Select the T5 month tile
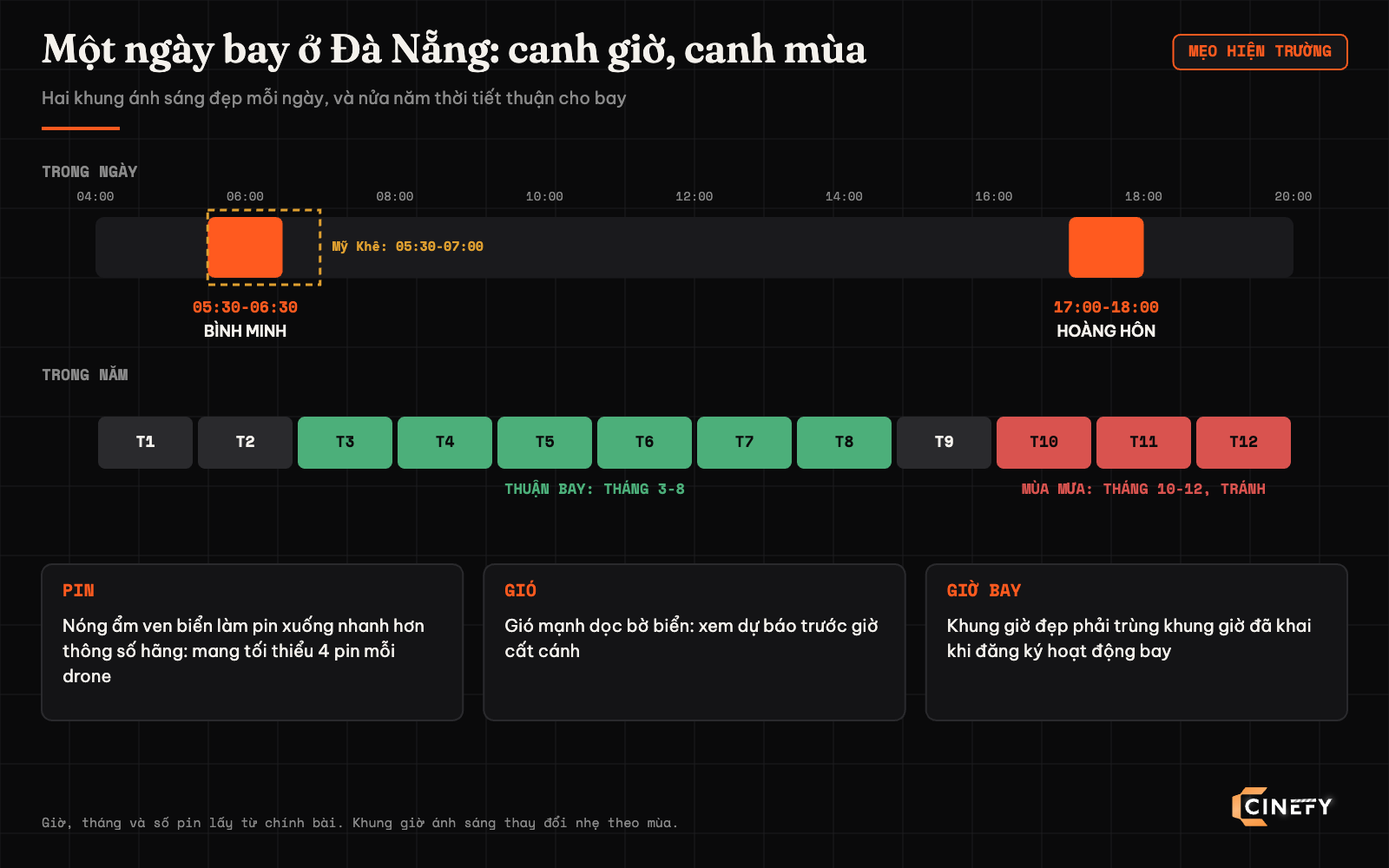 coord(544,443)
